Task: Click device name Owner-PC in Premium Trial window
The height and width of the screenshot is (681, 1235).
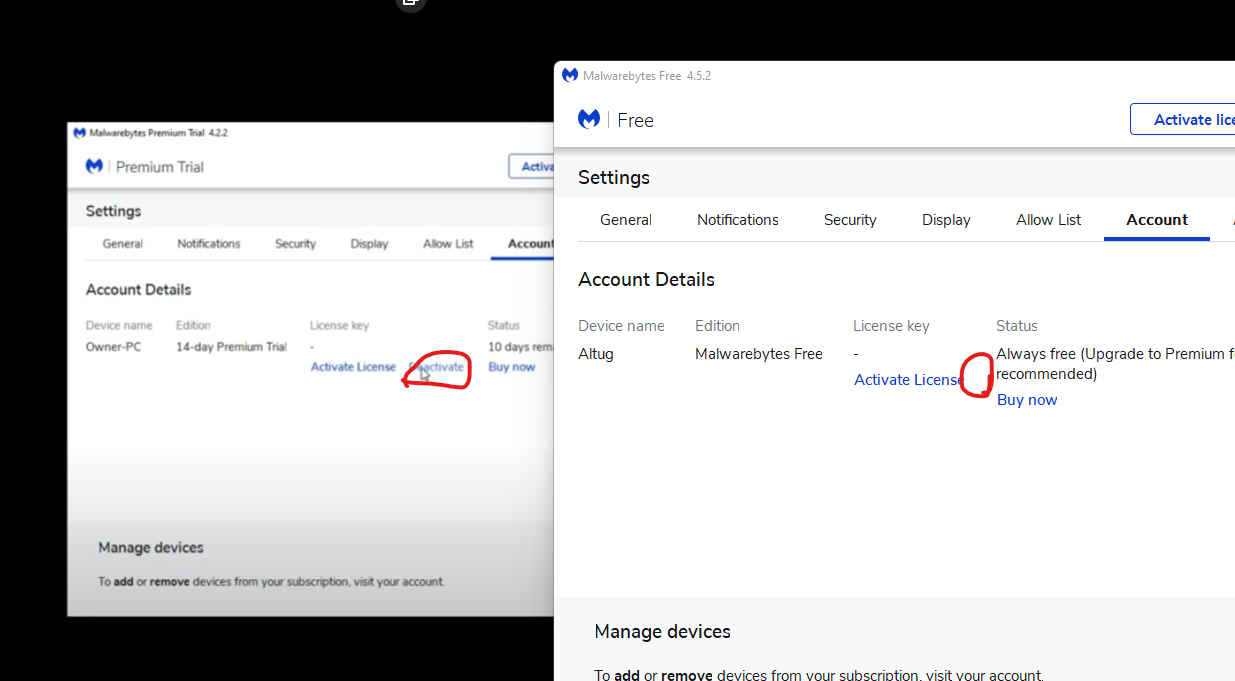Action: click(x=114, y=347)
